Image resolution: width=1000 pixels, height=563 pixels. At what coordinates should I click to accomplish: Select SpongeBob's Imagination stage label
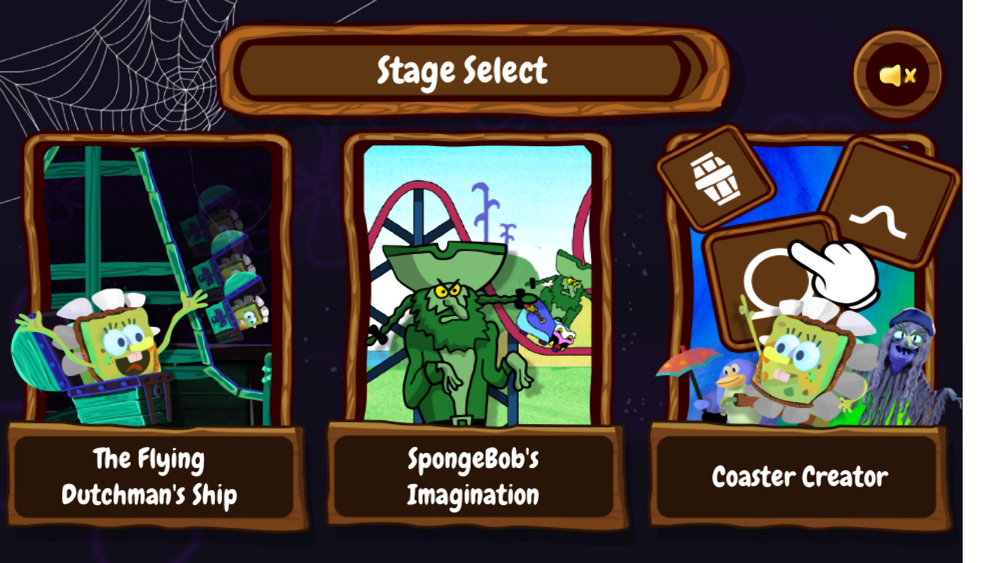(473, 476)
